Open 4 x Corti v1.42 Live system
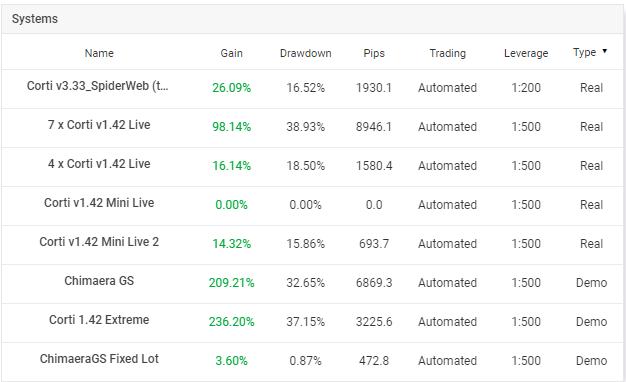This screenshot has width=626, height=382. [x=99, y=164]
